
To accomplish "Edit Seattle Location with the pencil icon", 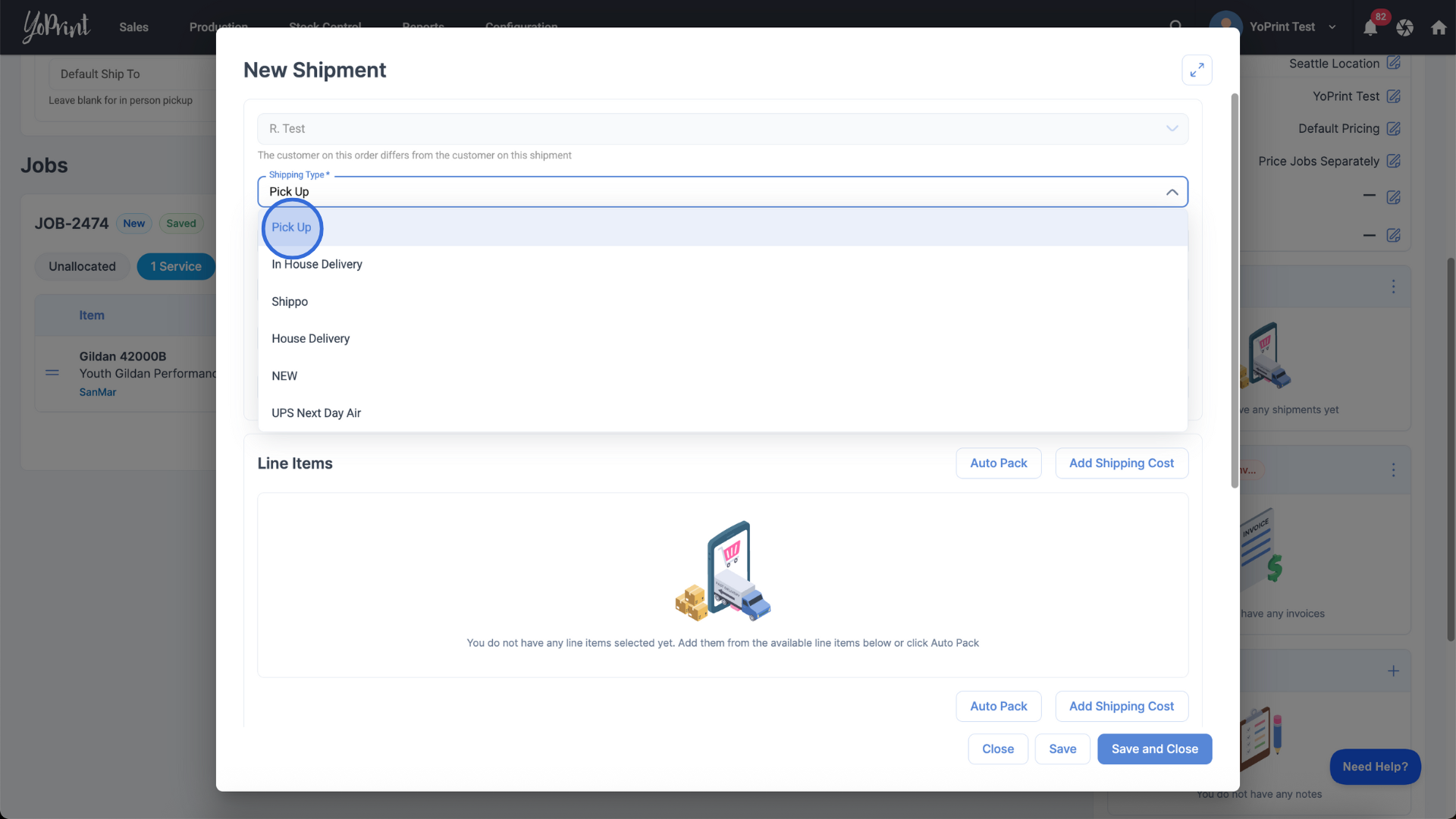I will [1393, 63].
